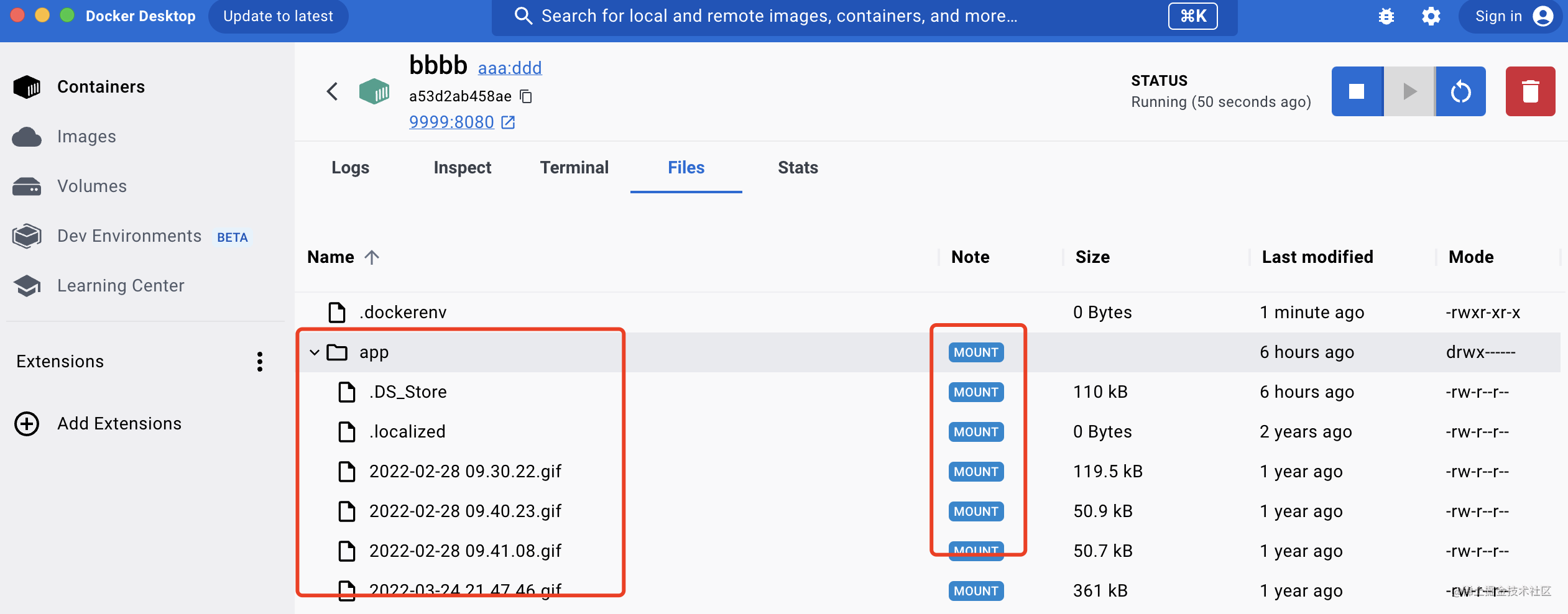Go back with the left chevron
The width and height of the screenshot is (1568, 614).
point(333,91)
